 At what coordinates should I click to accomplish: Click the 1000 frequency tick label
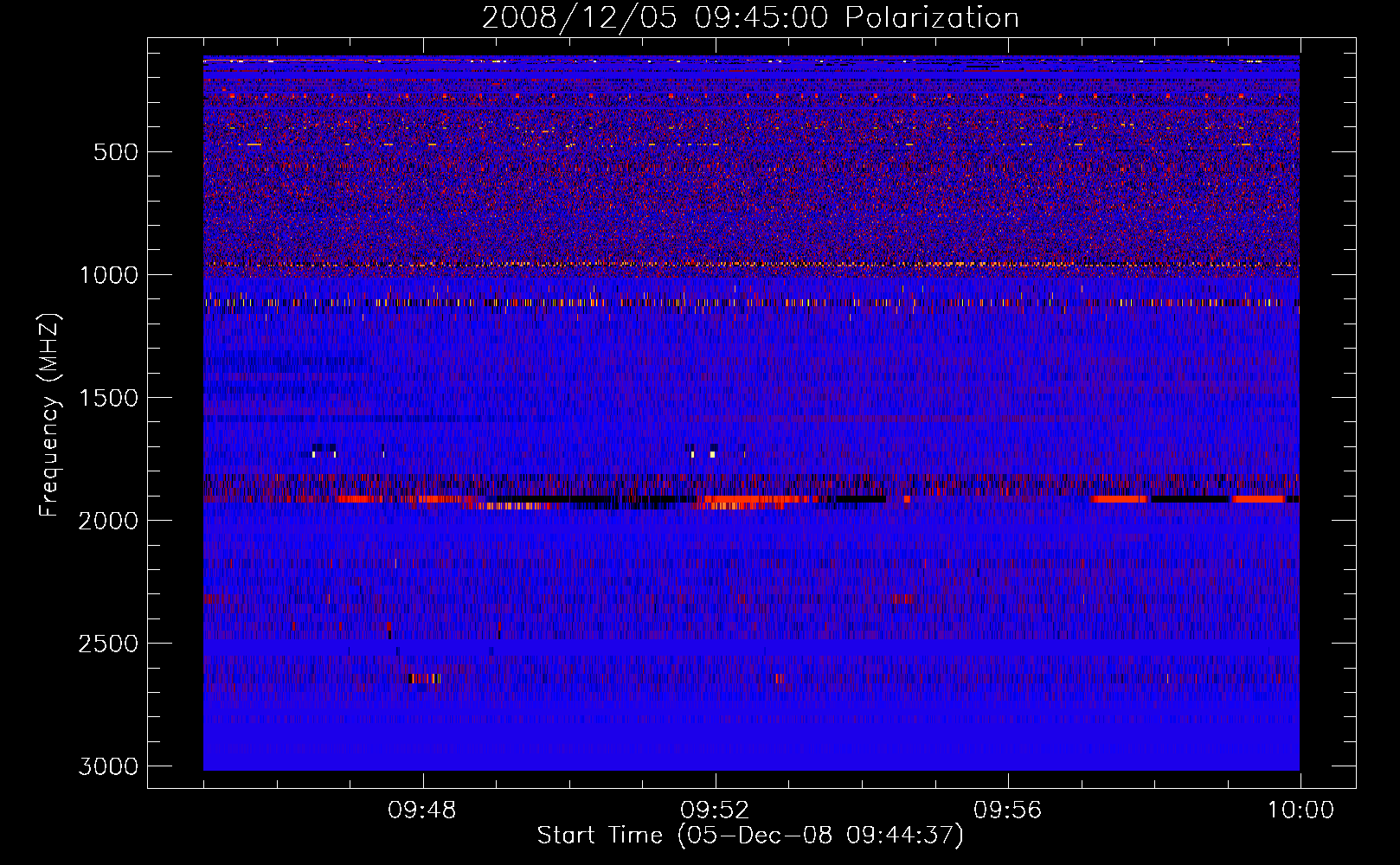(108, 275)
